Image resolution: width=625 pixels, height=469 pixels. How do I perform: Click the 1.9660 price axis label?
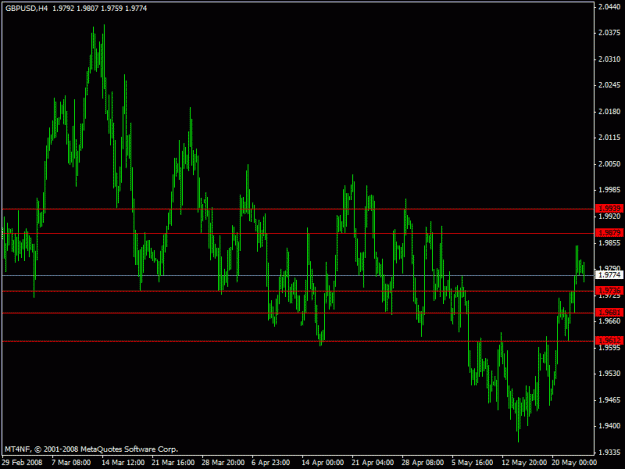coord(609,321)
